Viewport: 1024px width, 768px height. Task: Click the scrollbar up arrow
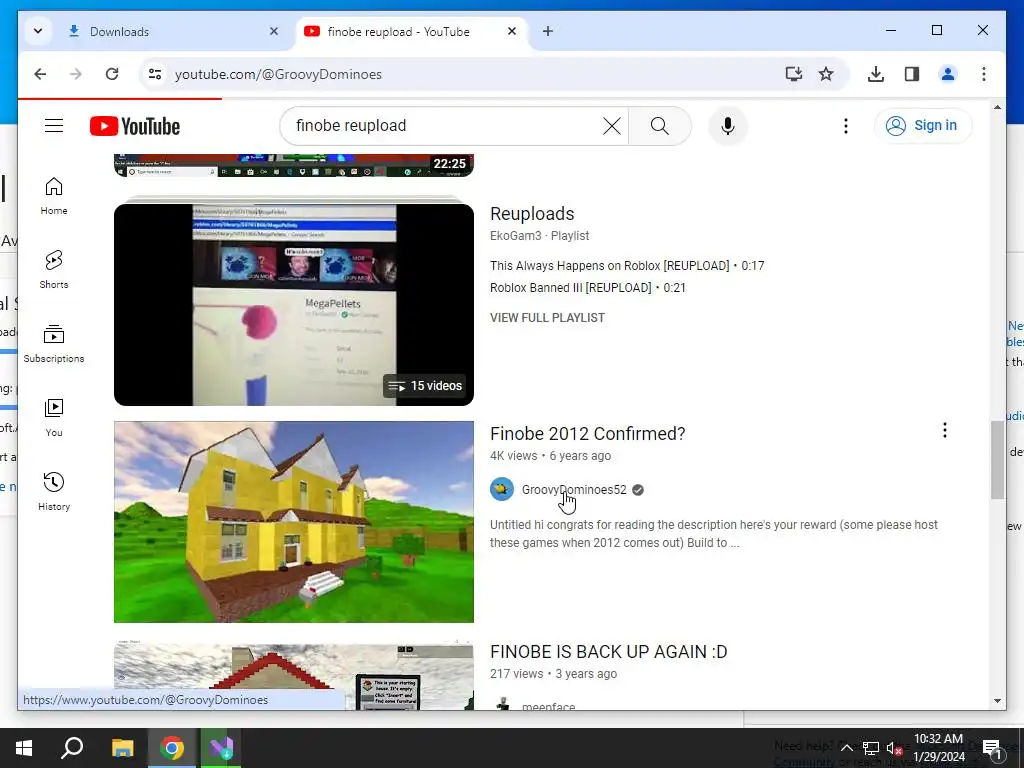[x=997, y=107]
